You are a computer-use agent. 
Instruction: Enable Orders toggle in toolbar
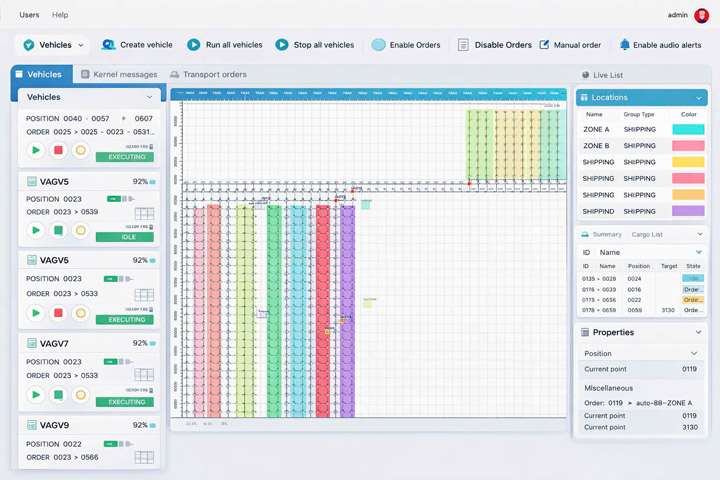(379, 45)
